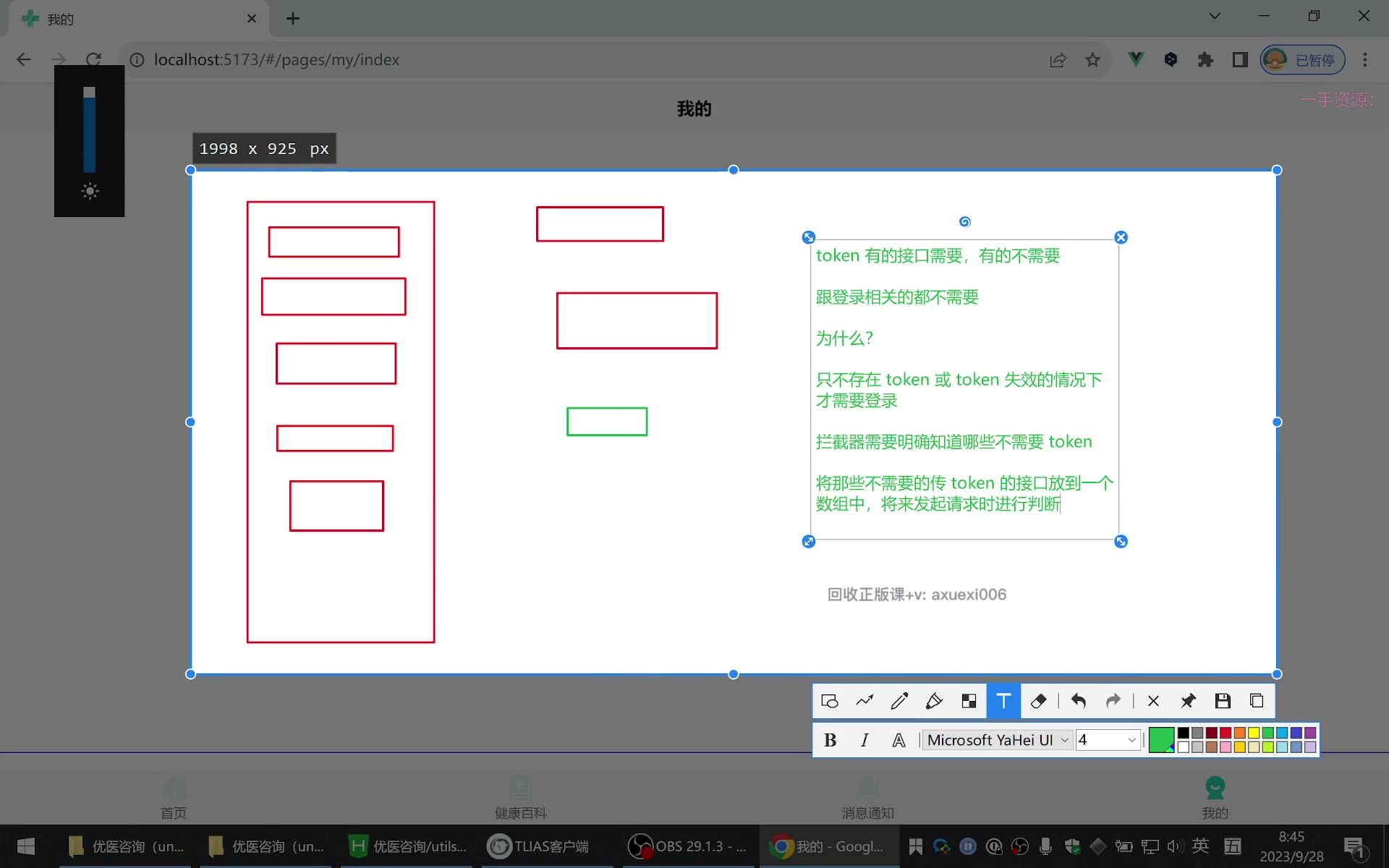The width and height of the screenshot is (1389, 868).
Task: Undo the last annotation
Action: [1079, 701]
